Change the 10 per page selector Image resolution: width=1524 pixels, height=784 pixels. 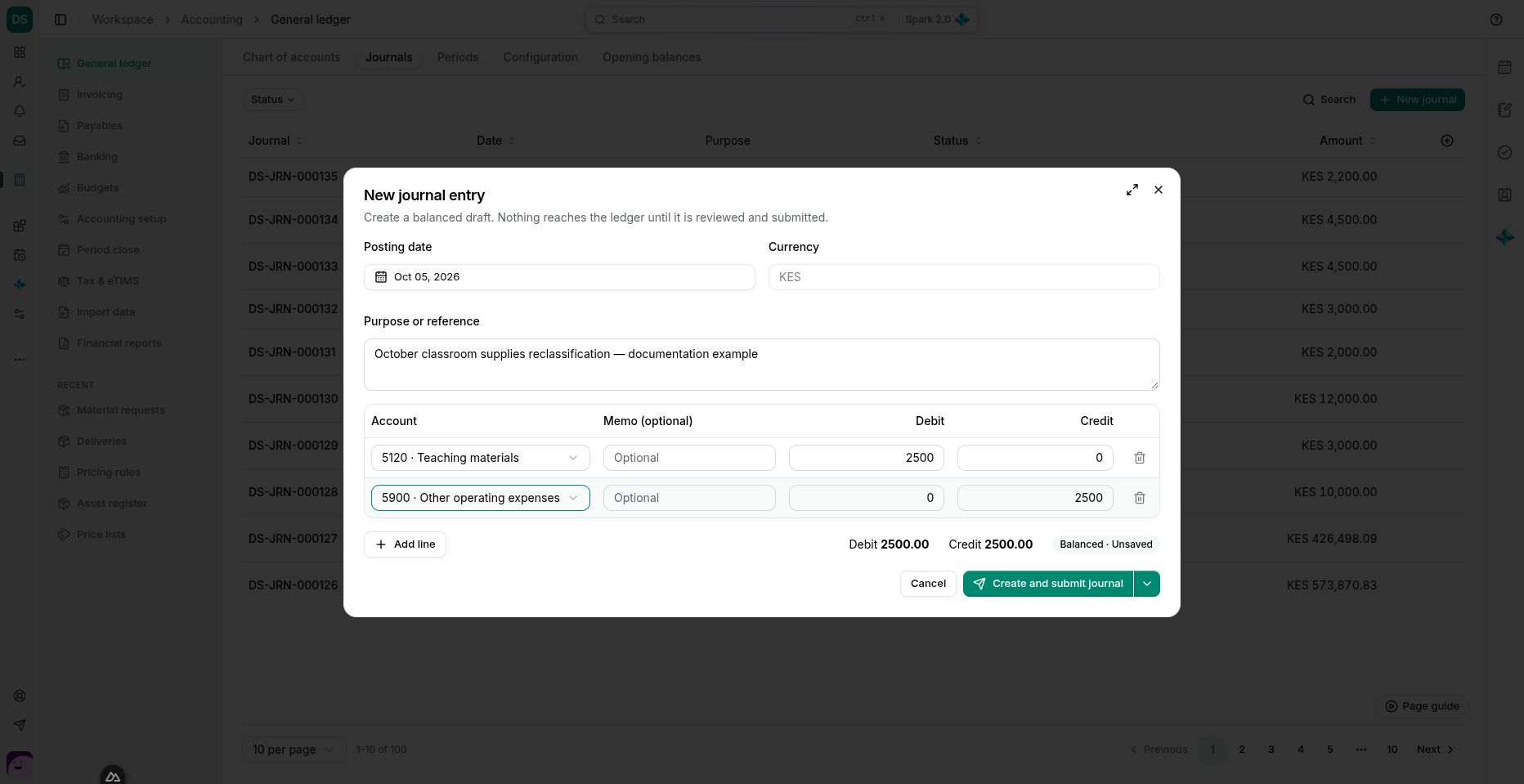(x=294, y=750)
